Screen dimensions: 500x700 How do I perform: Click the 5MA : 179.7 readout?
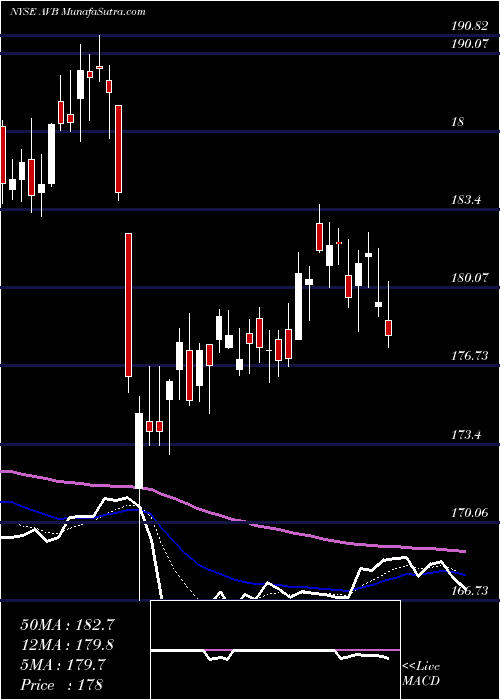pos(62,665)
